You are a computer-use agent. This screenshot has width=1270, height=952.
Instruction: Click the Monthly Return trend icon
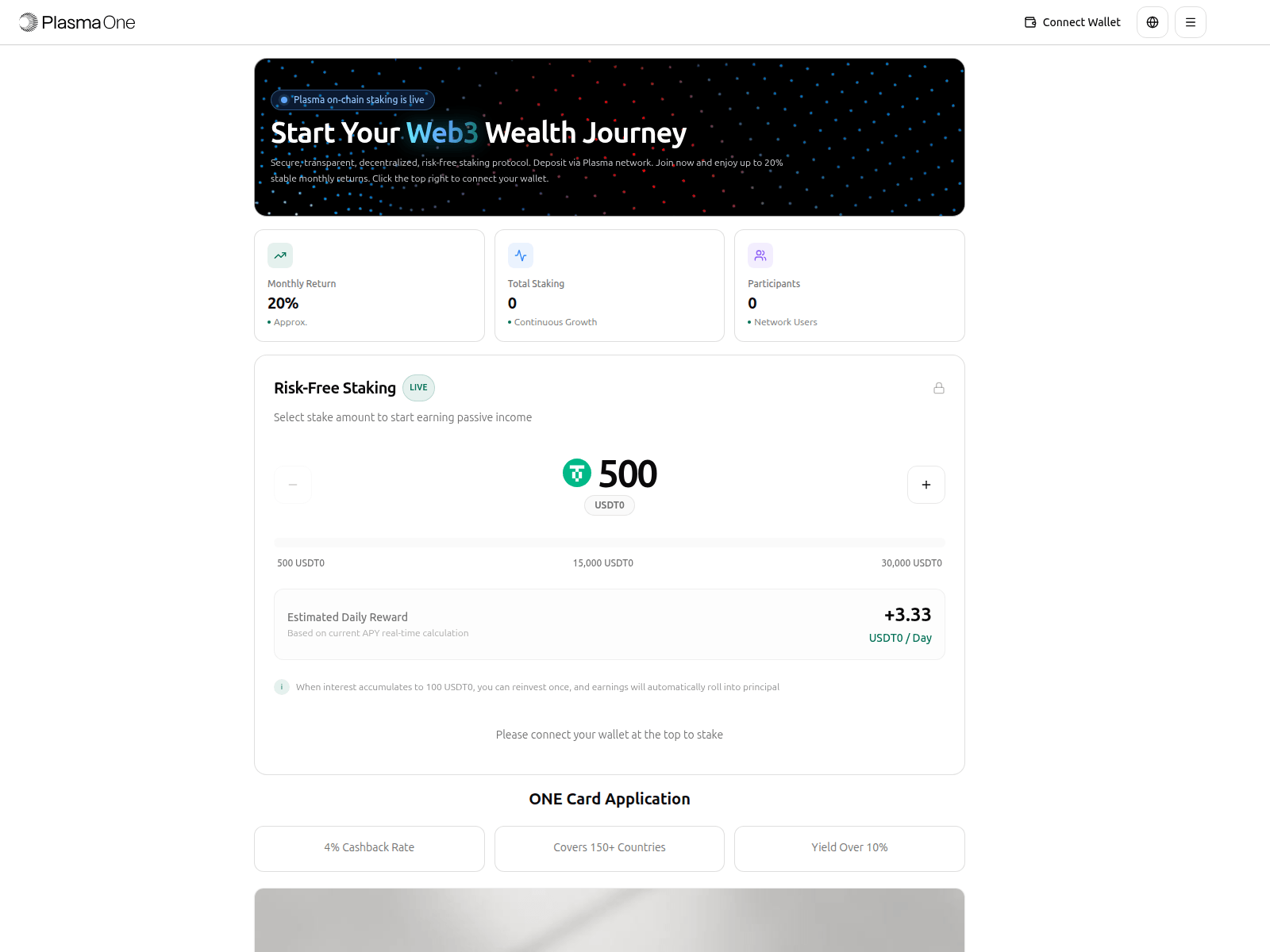pos(280,255)
